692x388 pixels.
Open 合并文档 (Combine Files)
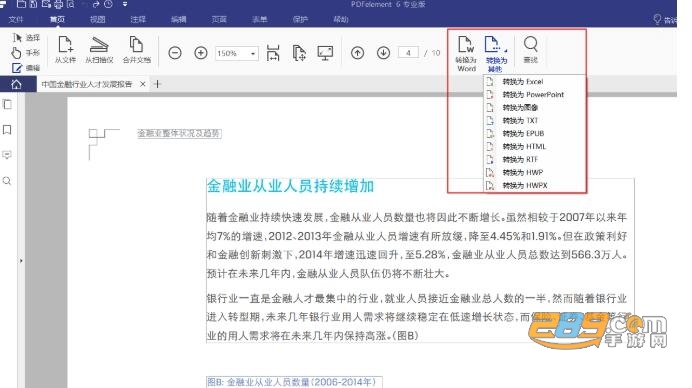click(x=136, y=49)
